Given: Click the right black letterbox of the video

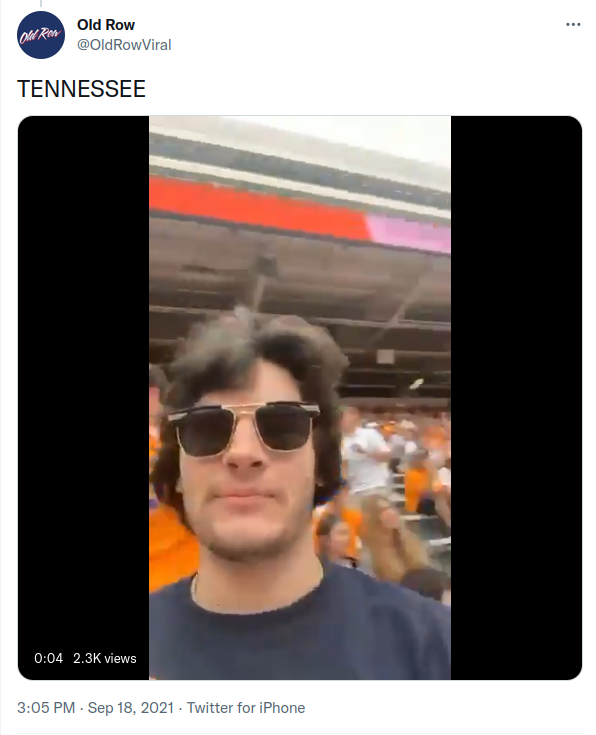Looking at the screenshot, I should click(x=516, y=398).
